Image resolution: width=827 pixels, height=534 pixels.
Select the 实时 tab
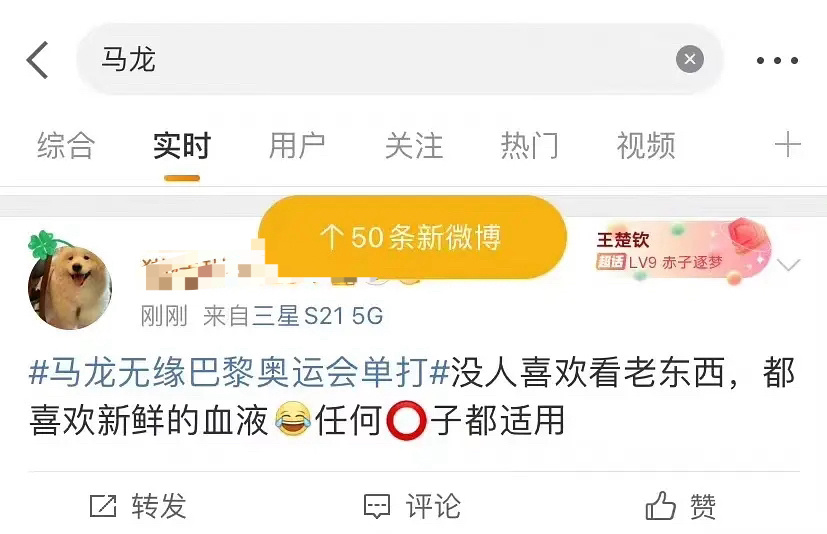click(182, 146)
